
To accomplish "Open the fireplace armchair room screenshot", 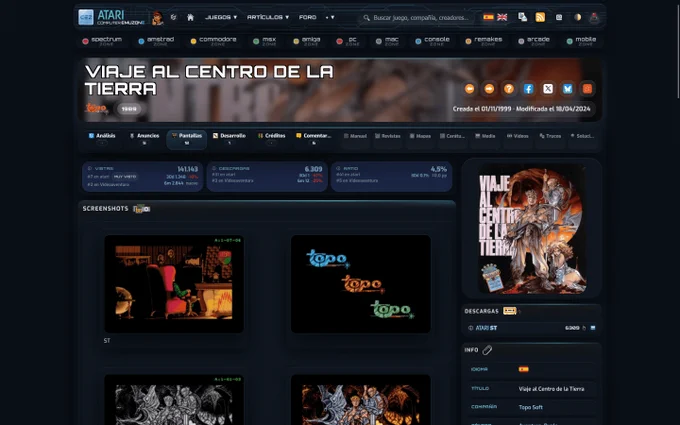I will pos(174,284).
